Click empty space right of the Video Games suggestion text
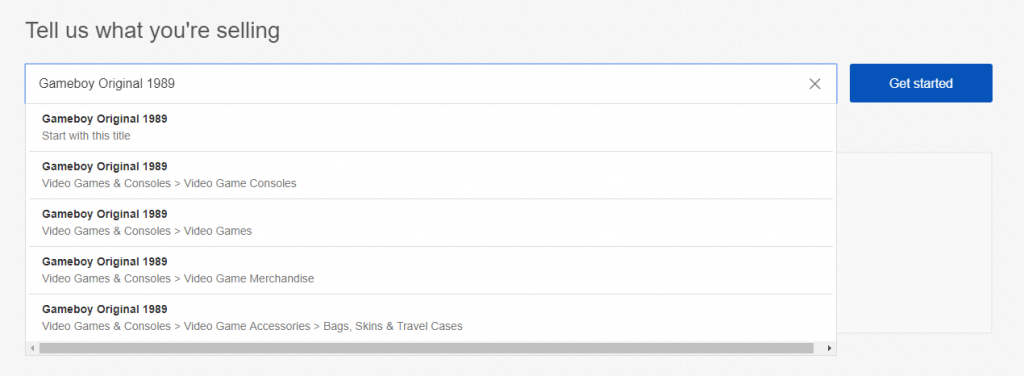 click(542, 223)
